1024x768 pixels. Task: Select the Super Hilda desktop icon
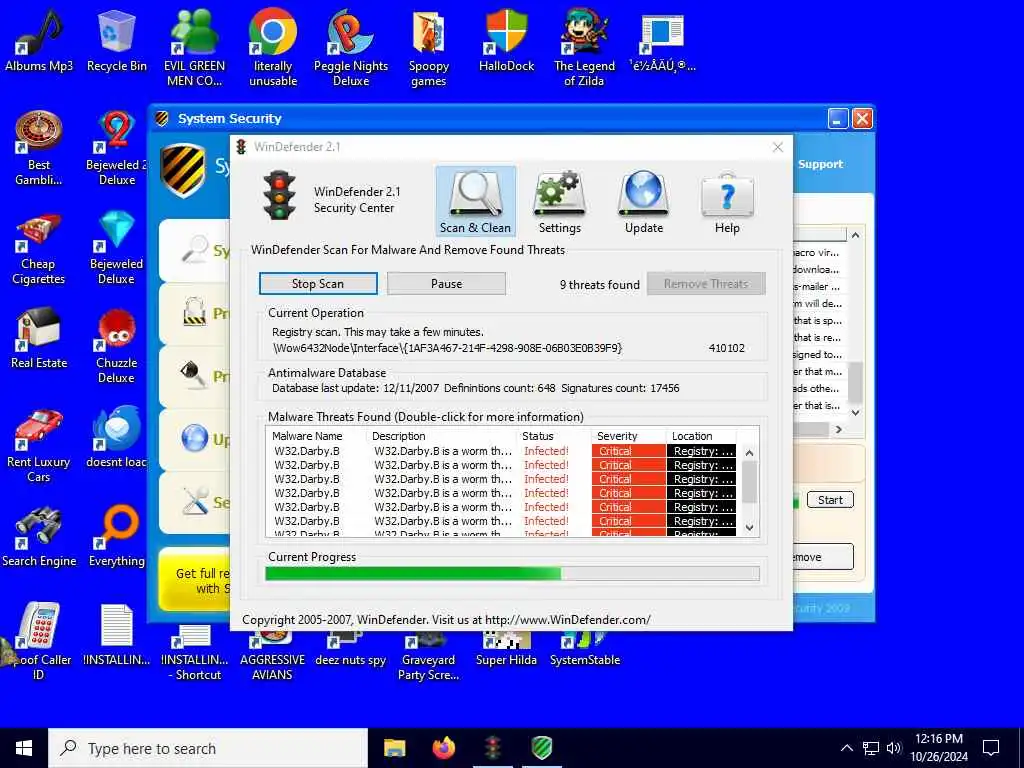click(506, 650)
